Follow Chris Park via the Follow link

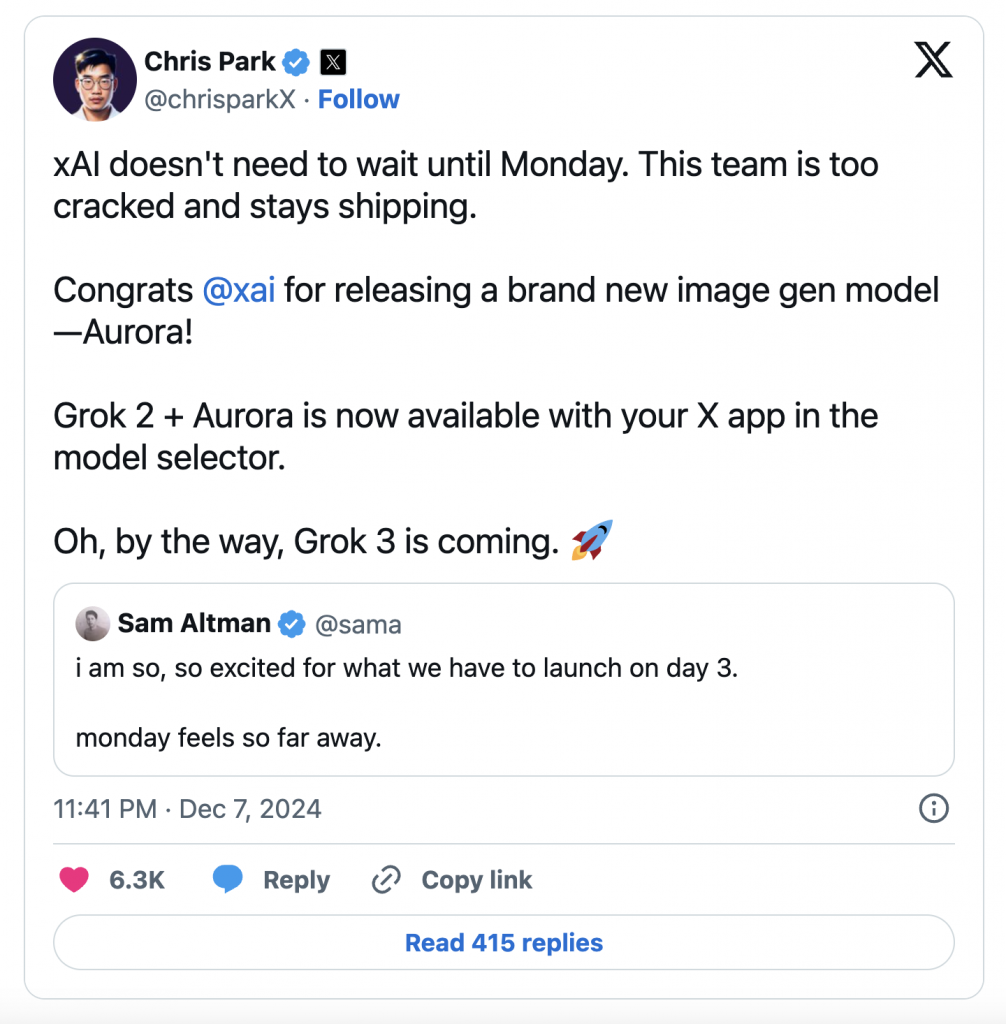point(358,99)
